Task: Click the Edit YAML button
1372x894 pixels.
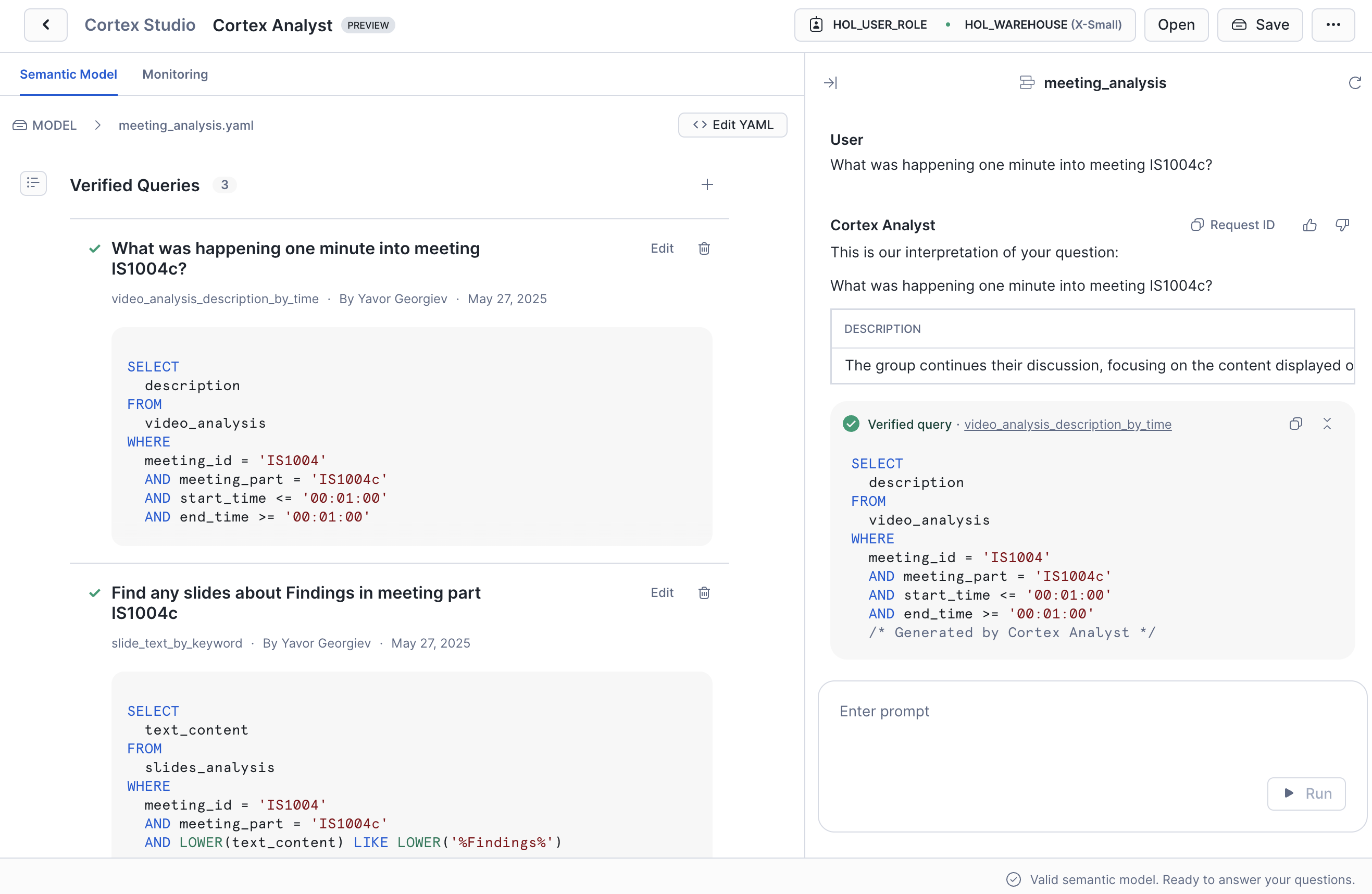Action: click(x=733, y=125)
